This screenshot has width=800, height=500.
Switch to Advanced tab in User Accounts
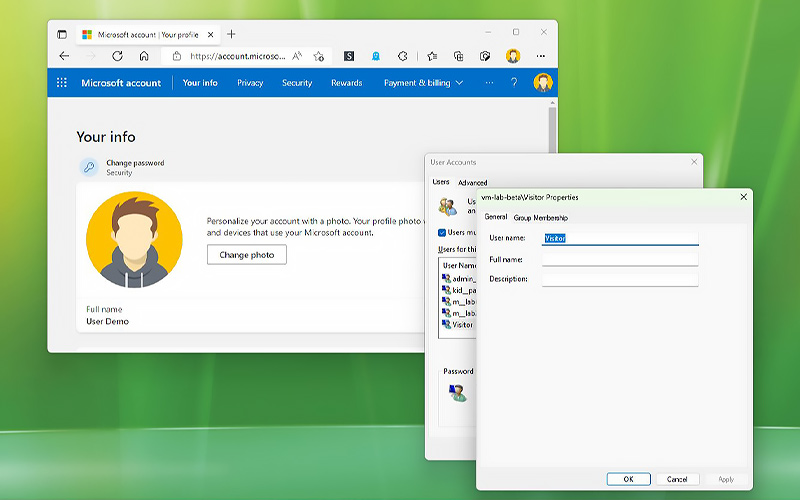tap(472, 183)
